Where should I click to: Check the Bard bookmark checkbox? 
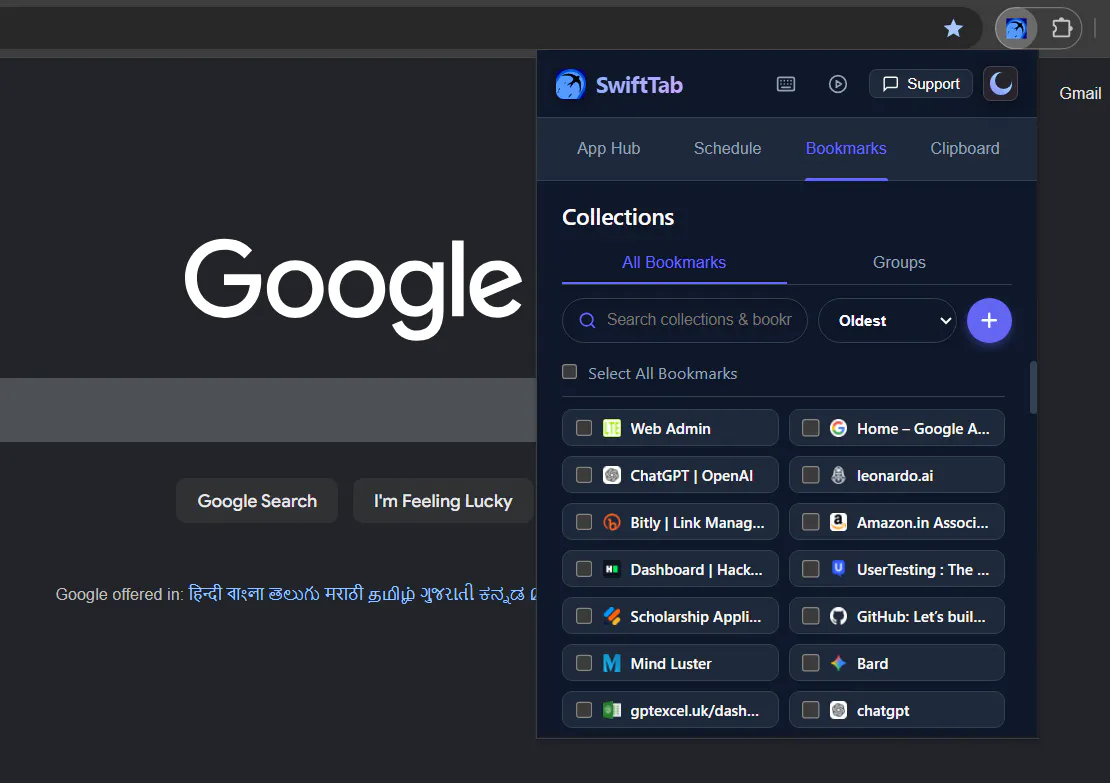point(810,663)
